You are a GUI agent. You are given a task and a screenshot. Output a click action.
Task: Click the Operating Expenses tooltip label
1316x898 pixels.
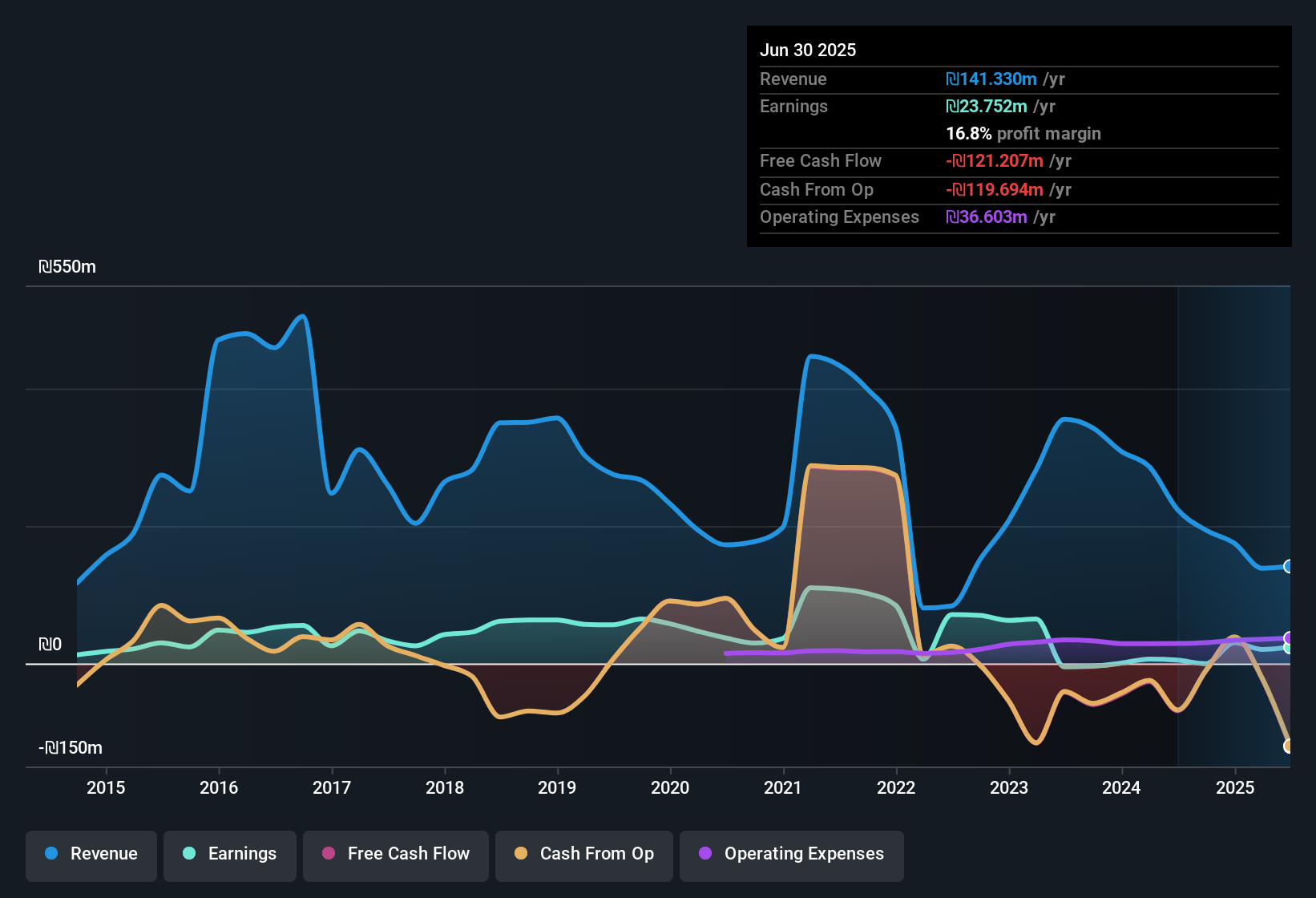(x=839, y=216)
